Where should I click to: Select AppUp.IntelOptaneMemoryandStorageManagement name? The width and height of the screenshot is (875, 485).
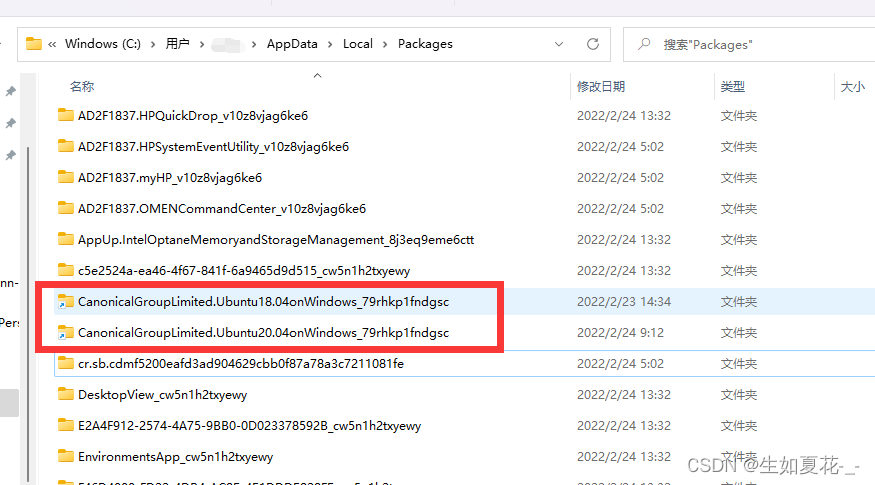[x=276, y=239]
